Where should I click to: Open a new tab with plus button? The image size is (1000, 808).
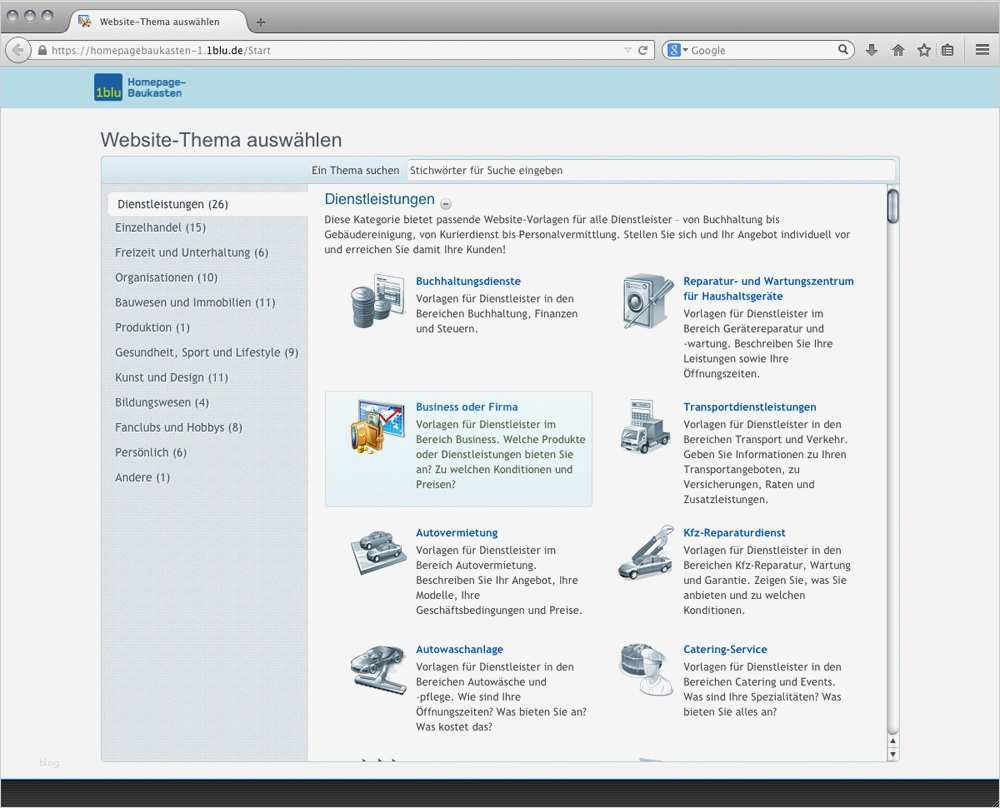pos(260,22)
